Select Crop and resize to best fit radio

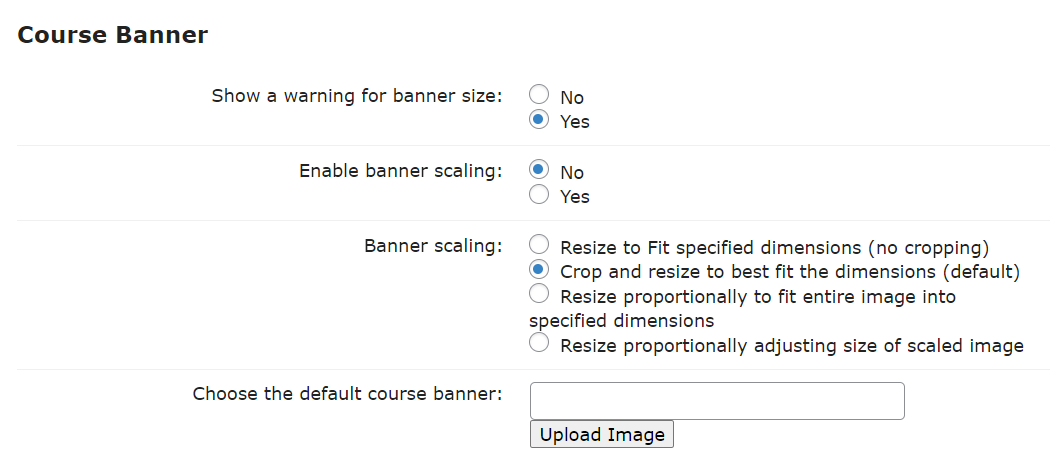[538, 269]
